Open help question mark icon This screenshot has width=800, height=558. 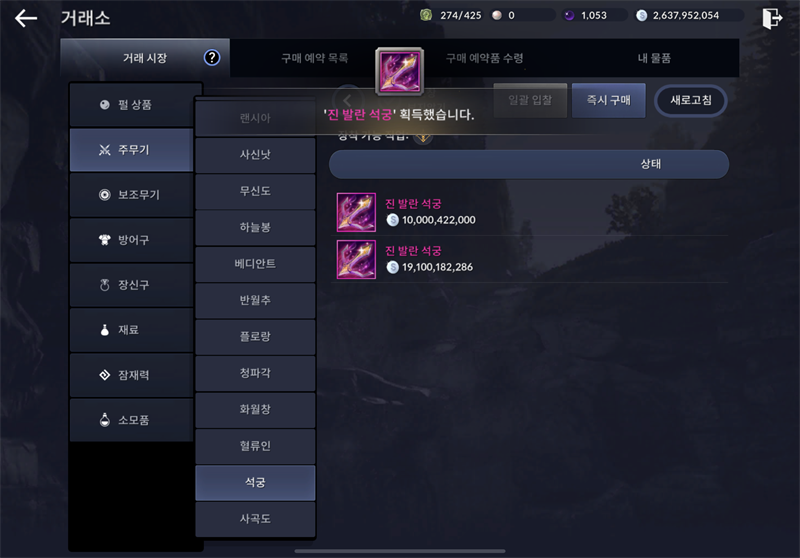[x=212, y=58]
